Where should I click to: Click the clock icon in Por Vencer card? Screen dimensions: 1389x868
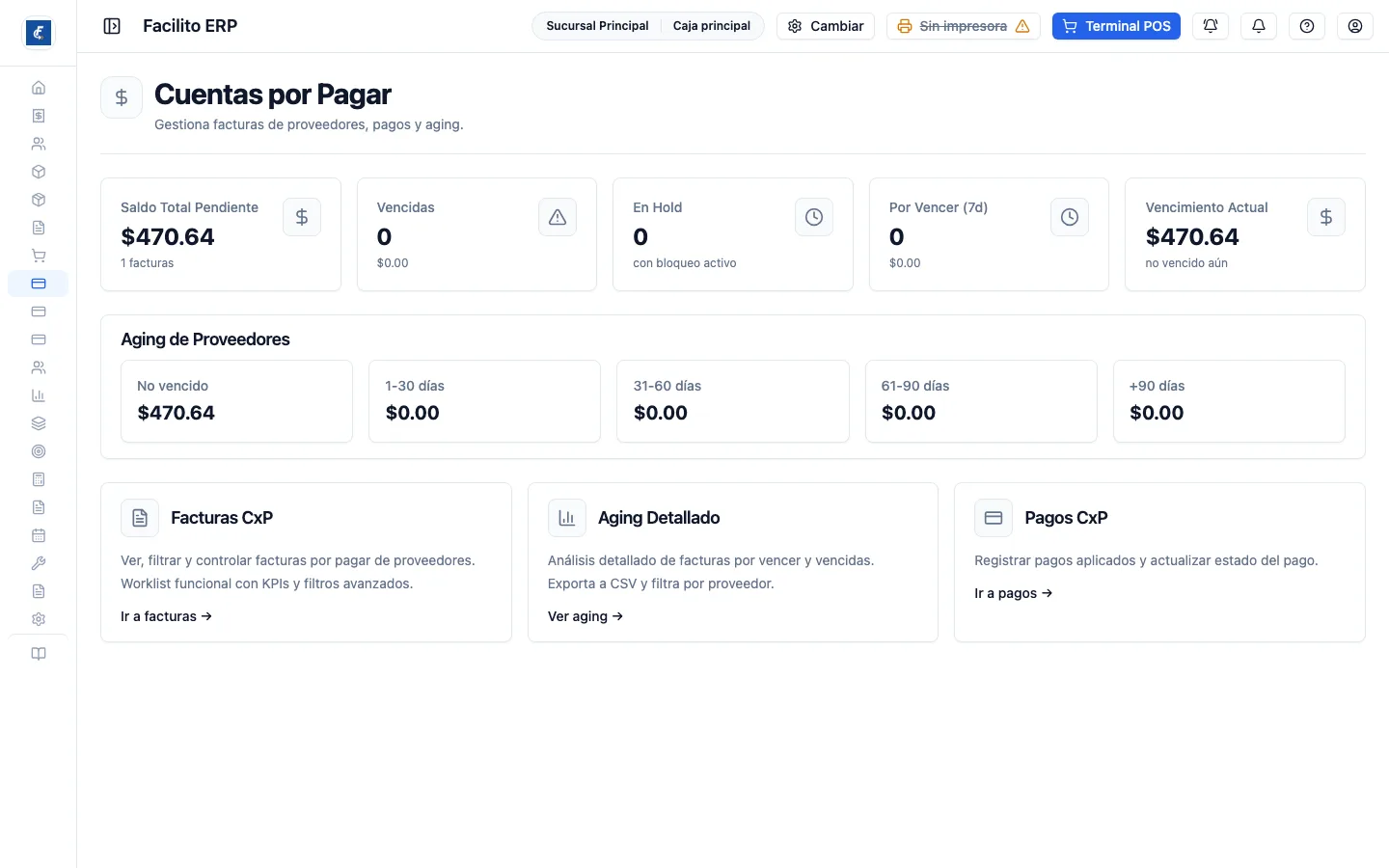pos(1070,217)
